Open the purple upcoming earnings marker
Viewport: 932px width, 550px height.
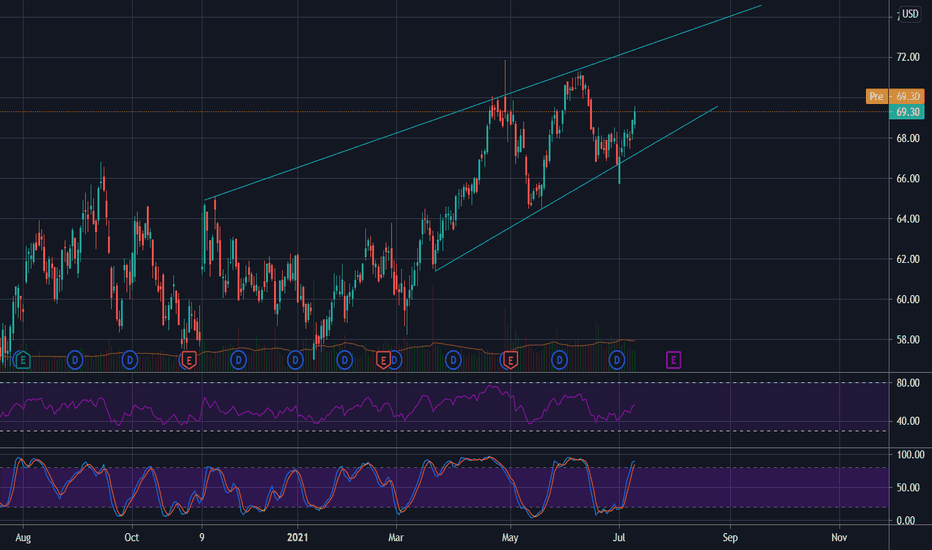(x=673, y=360)
